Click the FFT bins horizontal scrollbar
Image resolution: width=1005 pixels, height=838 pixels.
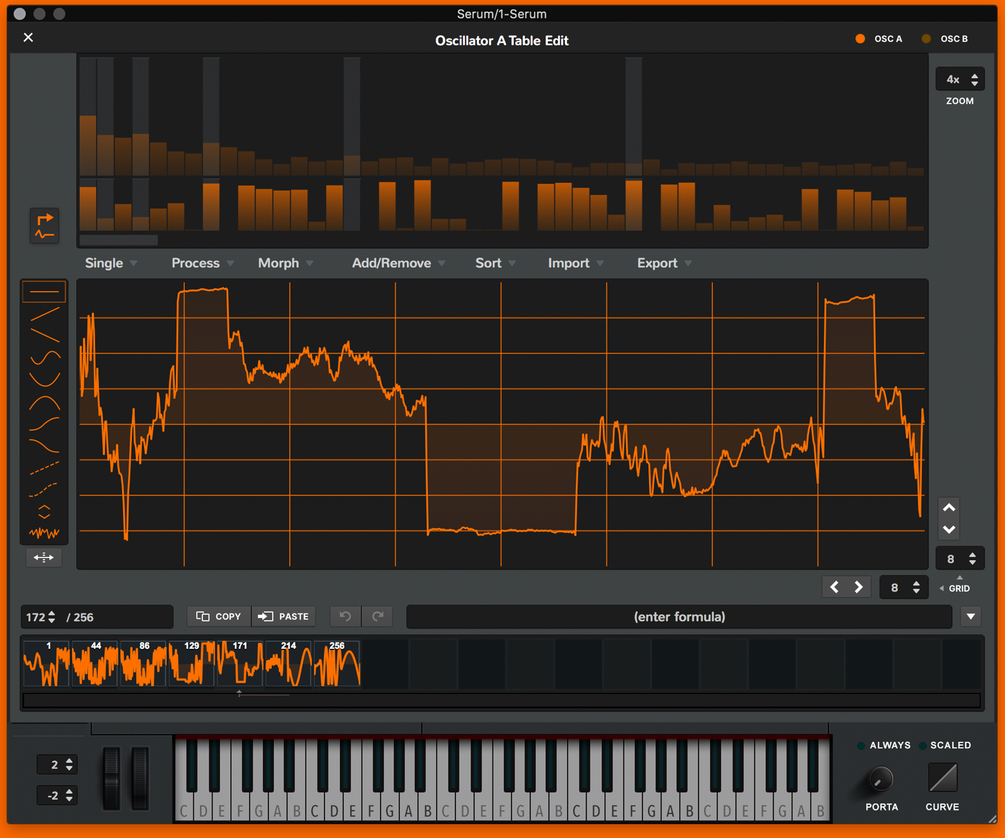[119, 240]
